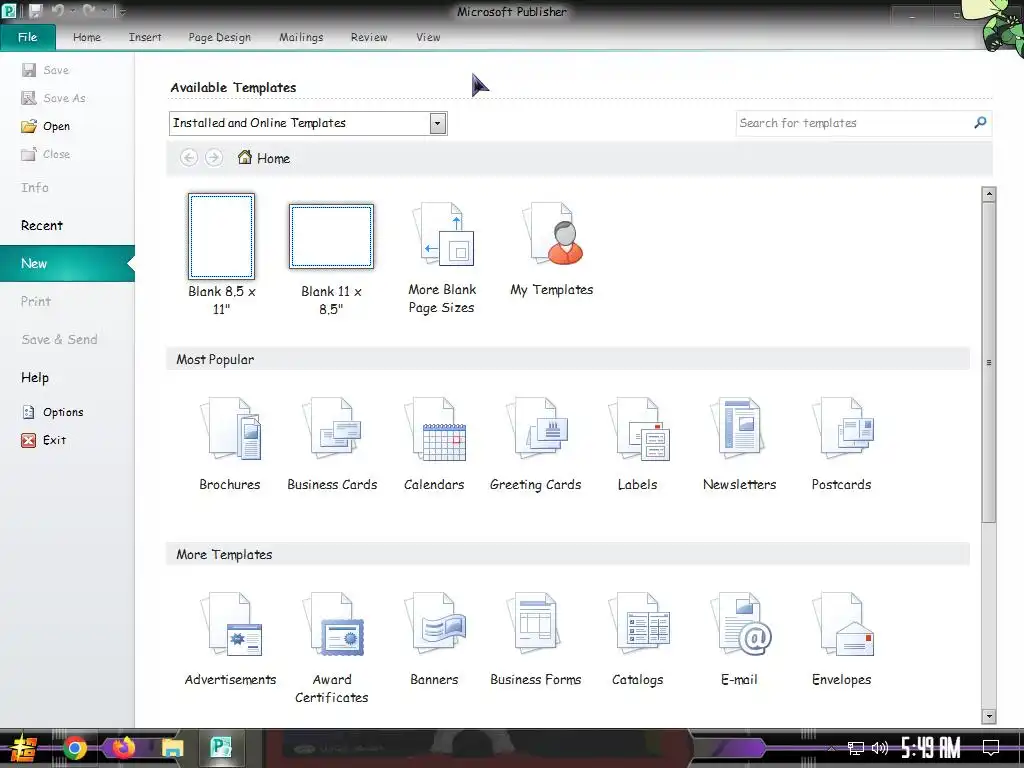Screen dimensions: 1024x768
Task: Click the search magnifier icon
Action: [980, 122]
